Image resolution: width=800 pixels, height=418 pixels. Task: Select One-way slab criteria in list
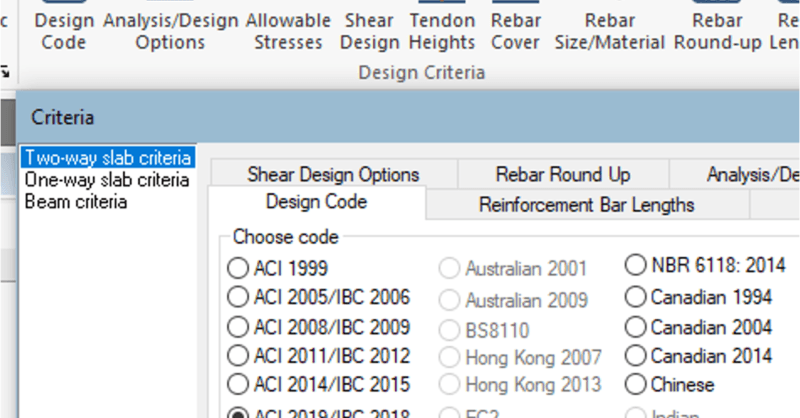pos(106,180)
